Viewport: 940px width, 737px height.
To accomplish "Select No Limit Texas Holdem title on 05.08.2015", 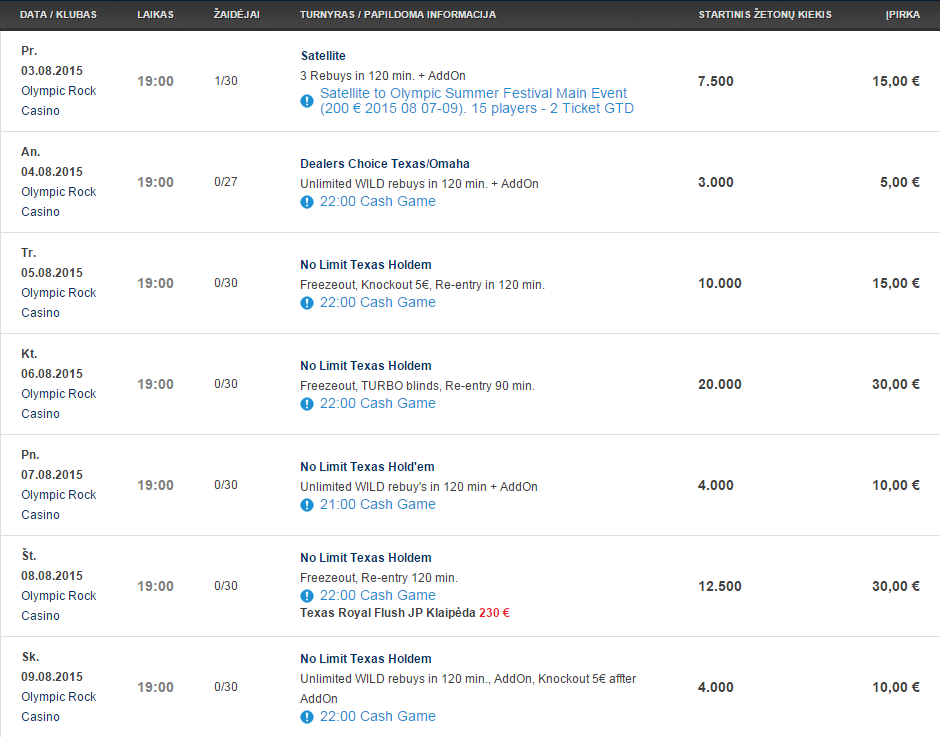I will tap(366, 265).
